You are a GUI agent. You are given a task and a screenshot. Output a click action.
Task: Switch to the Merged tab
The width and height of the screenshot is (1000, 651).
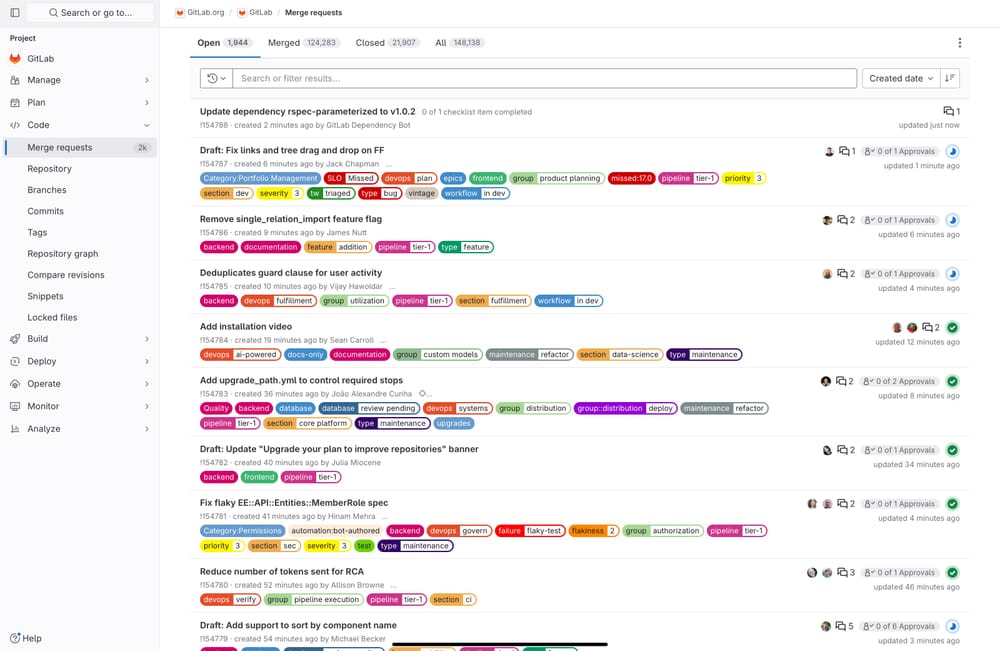pyautogui.click(x=283, y=42)
